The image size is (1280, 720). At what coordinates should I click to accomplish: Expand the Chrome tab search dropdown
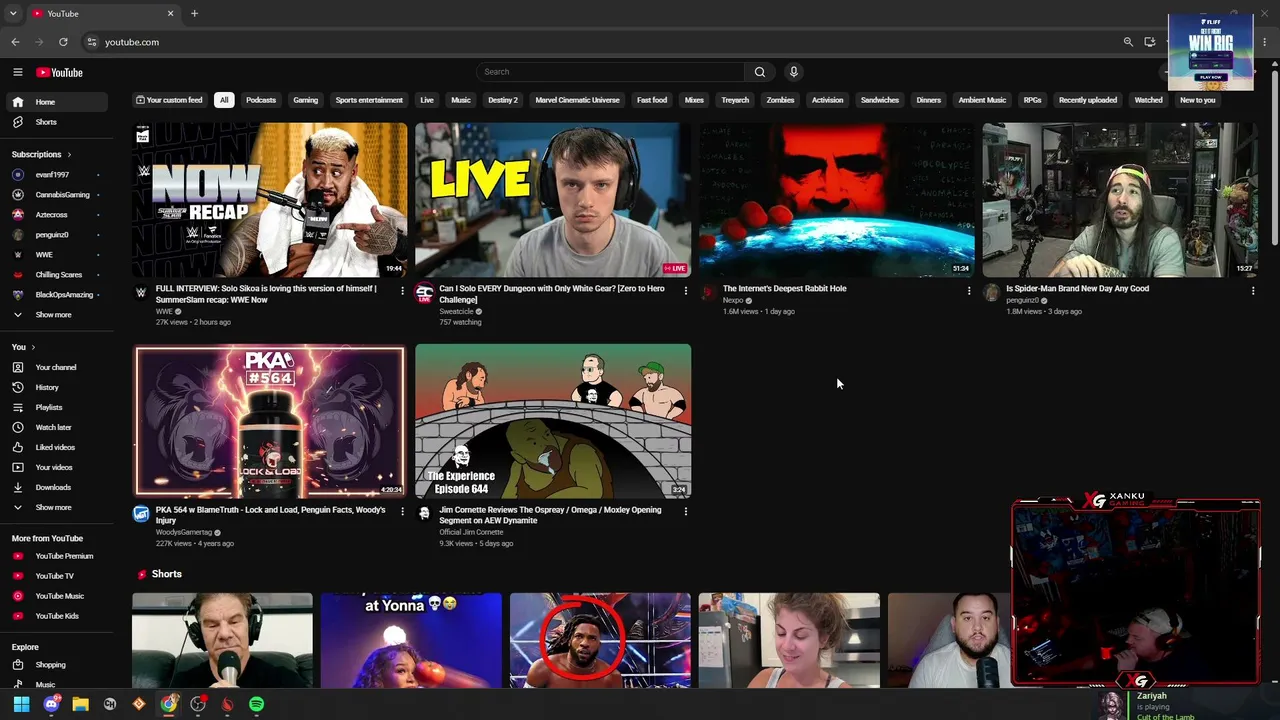(x=12, y=14)
